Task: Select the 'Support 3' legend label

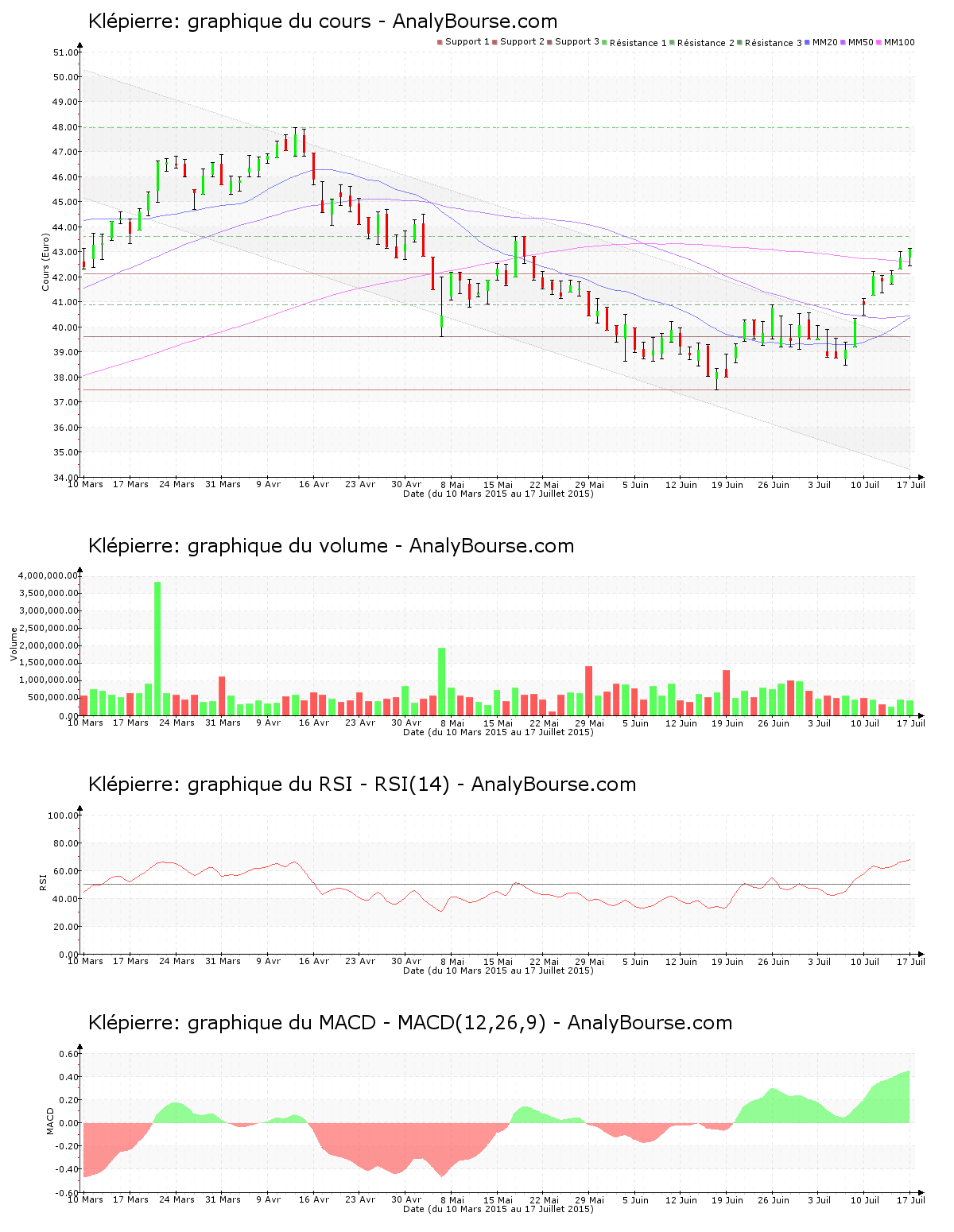Action: pos(577,42)
